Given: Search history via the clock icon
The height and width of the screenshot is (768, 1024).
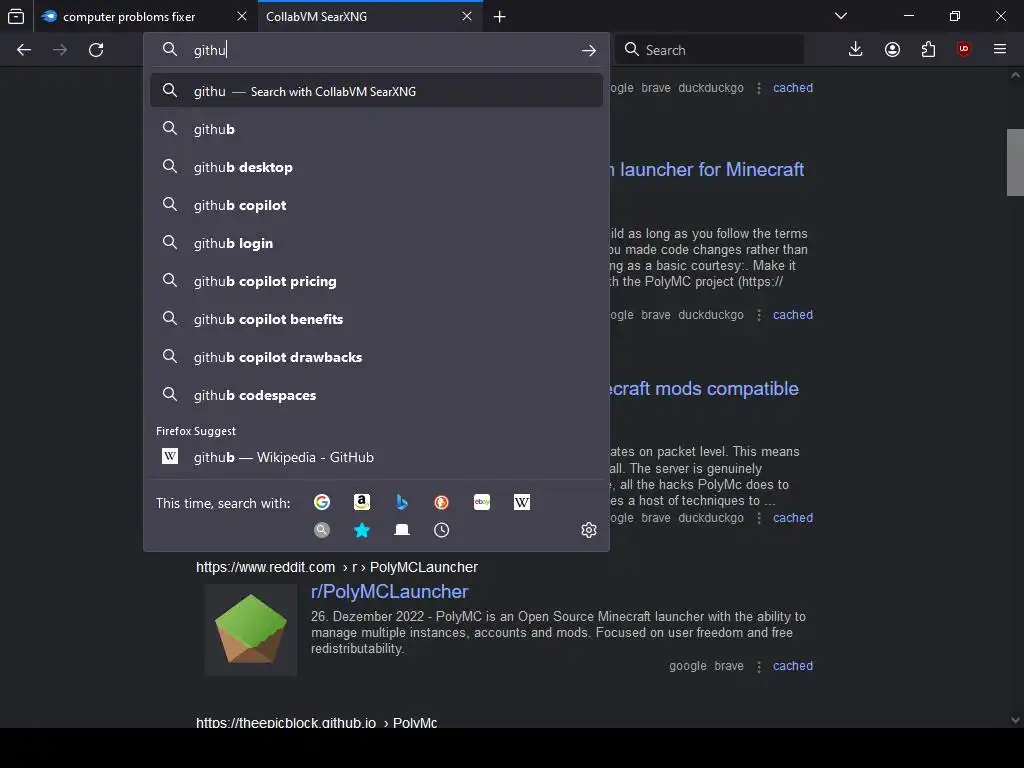Looking at the screenshot, I should point(441,530).
